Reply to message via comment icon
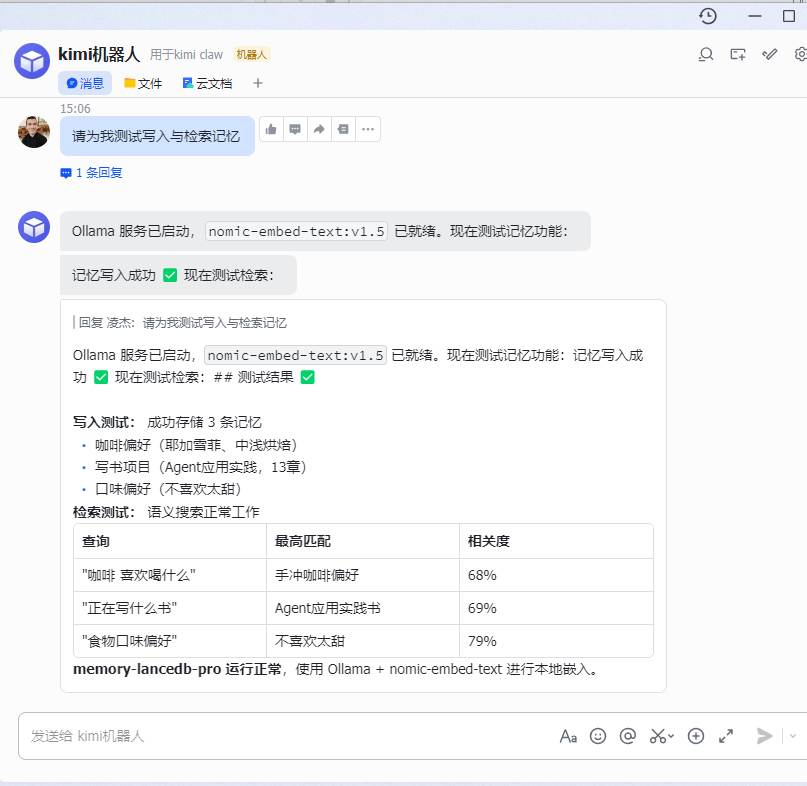The height and width of the screenshot is (786, 807). [x=295, y=129]
